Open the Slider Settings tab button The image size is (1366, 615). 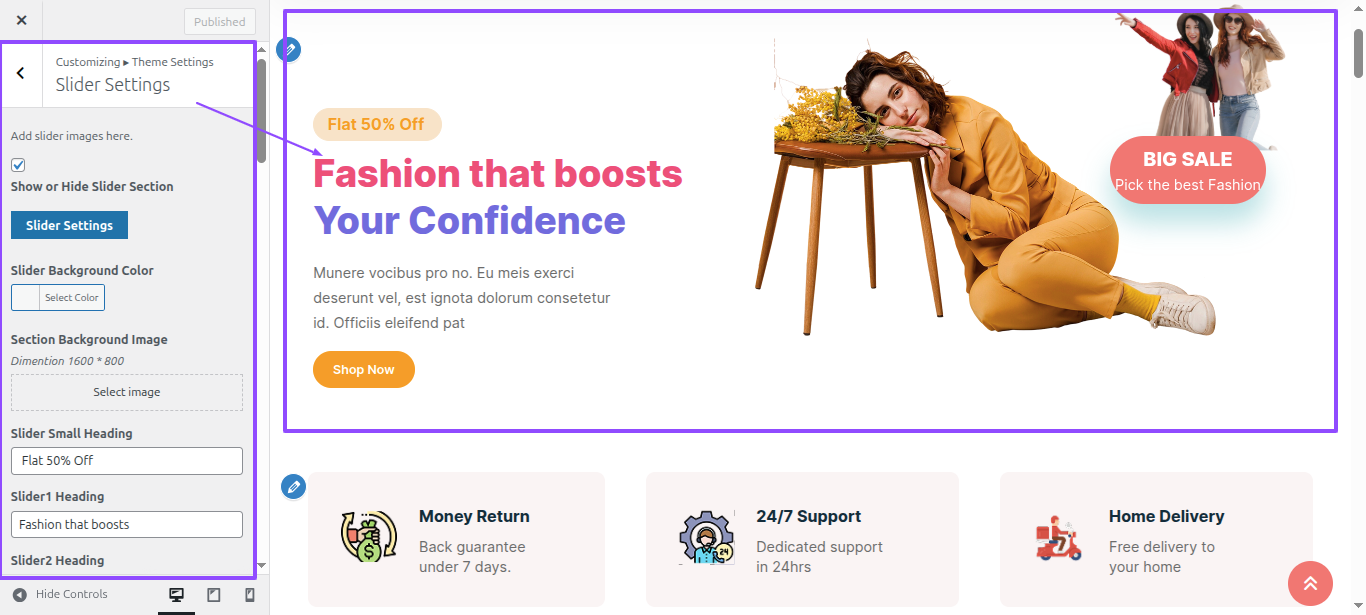click(x=69, y=225)
